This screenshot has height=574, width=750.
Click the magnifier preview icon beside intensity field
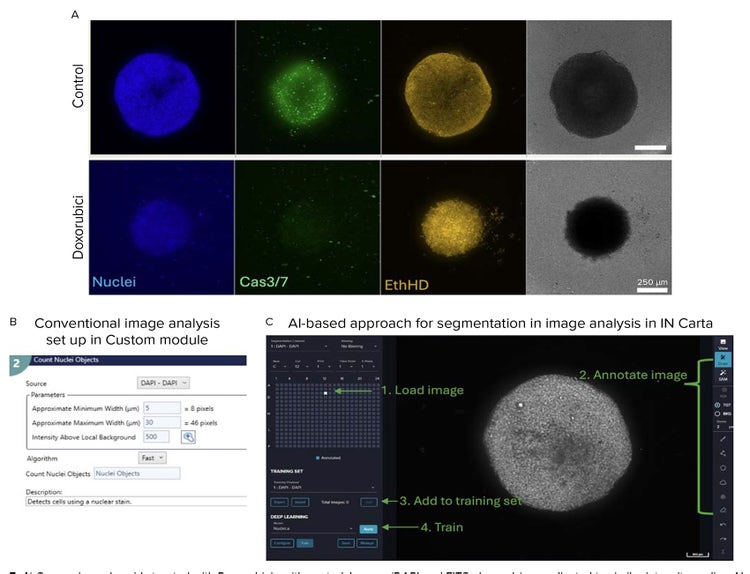pyautogui.click(x=188, y=437)
